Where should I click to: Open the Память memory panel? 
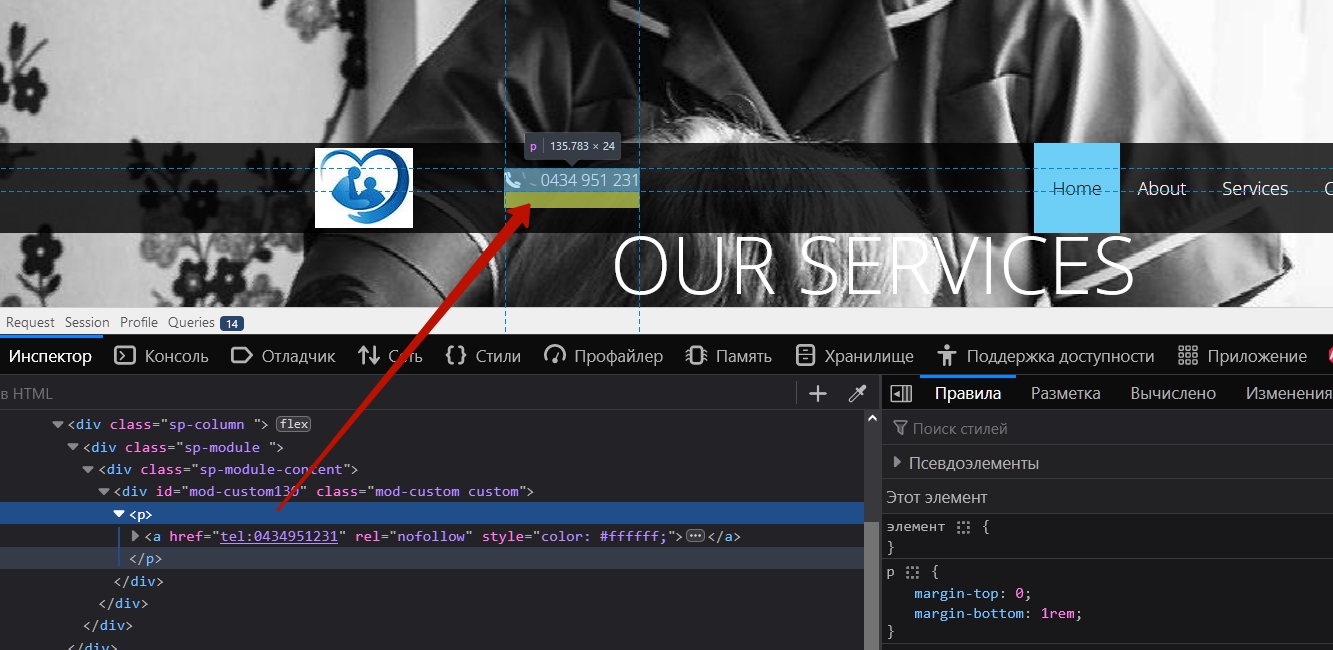point(728,356)
